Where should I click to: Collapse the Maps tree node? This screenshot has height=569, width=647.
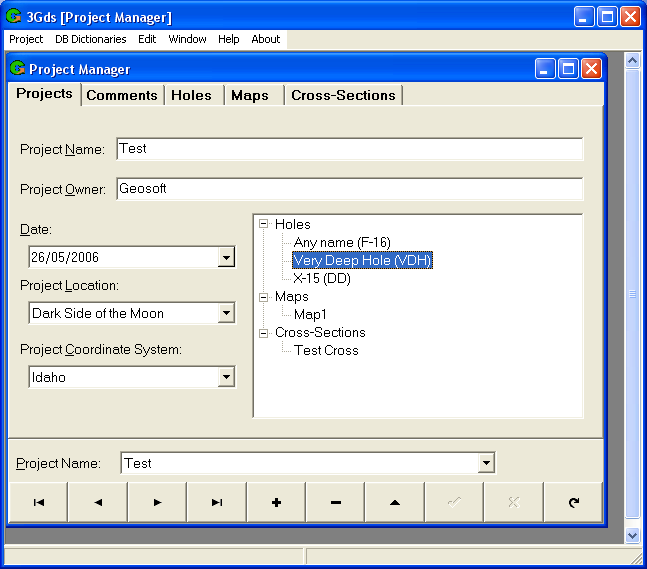click(263, 297)
